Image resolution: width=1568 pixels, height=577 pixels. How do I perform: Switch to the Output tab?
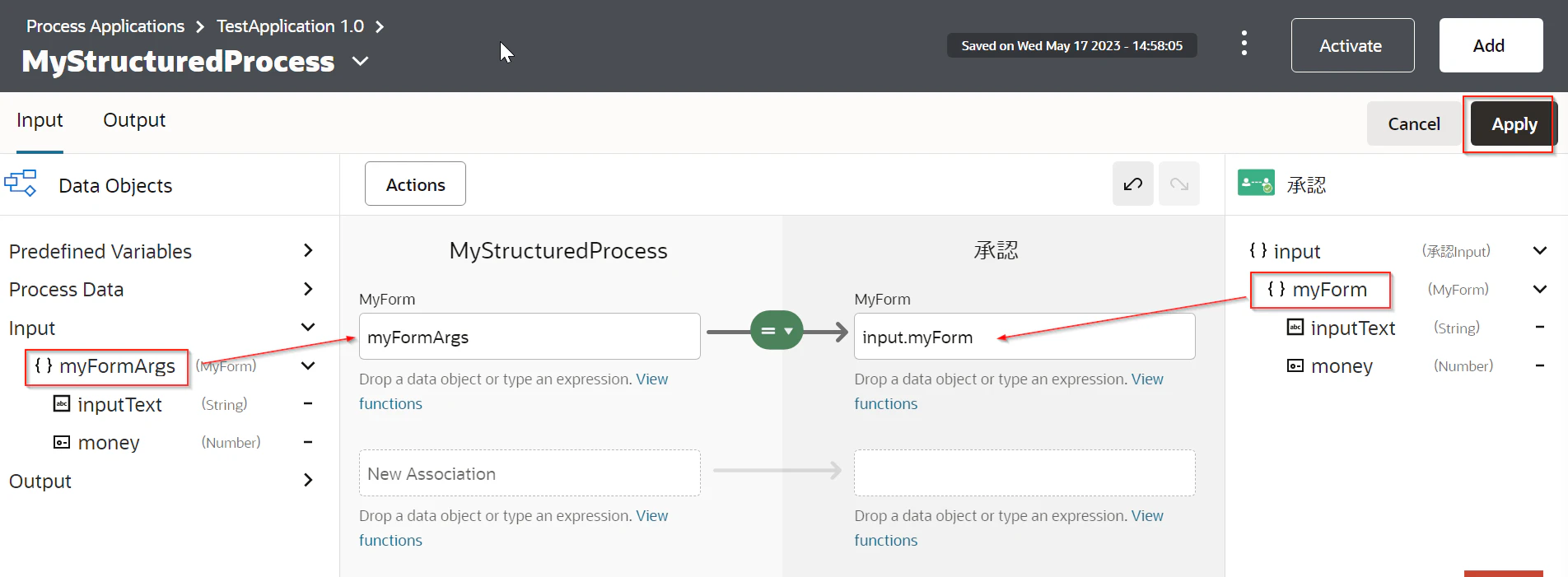134,120
